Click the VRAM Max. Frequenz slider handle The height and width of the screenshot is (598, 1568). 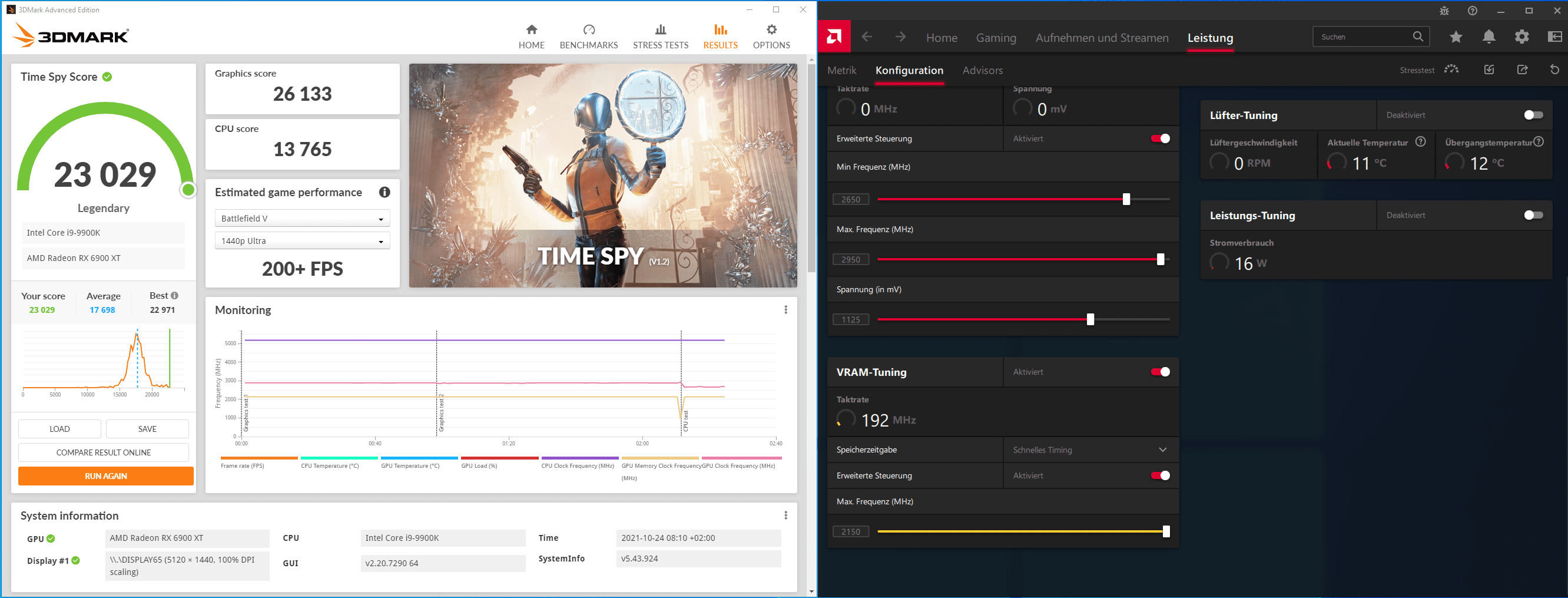click(1166, 531)
